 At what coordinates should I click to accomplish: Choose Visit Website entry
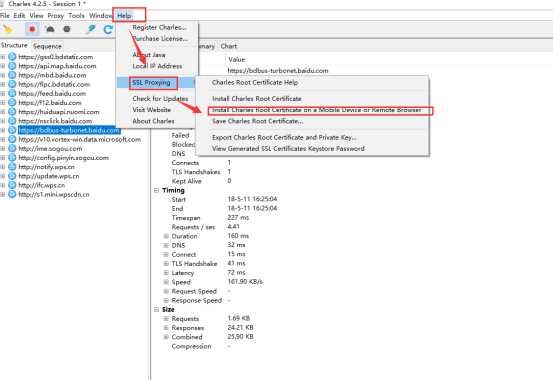click(152, 110)
